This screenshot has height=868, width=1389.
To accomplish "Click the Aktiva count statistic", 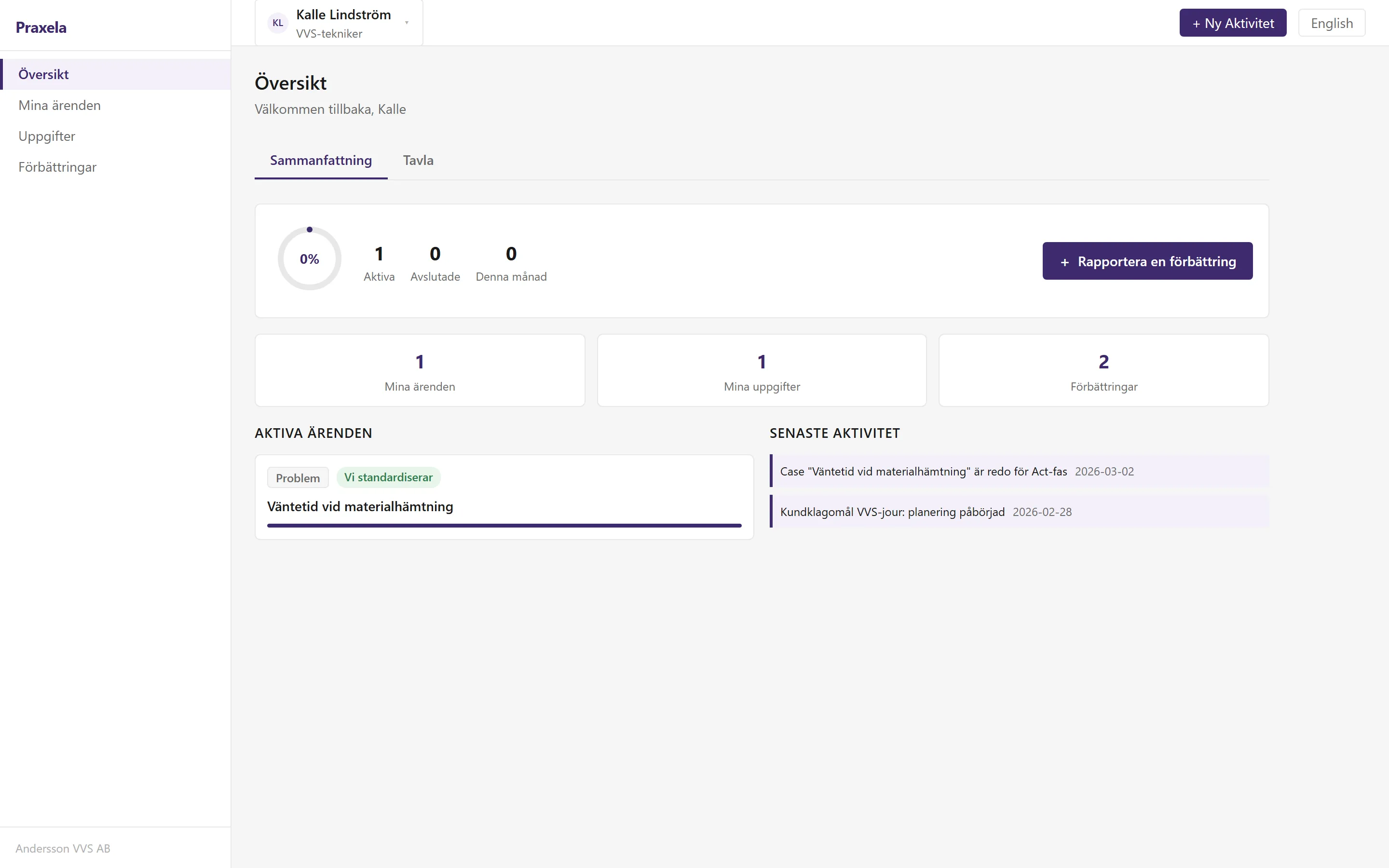I will (379, 263).
